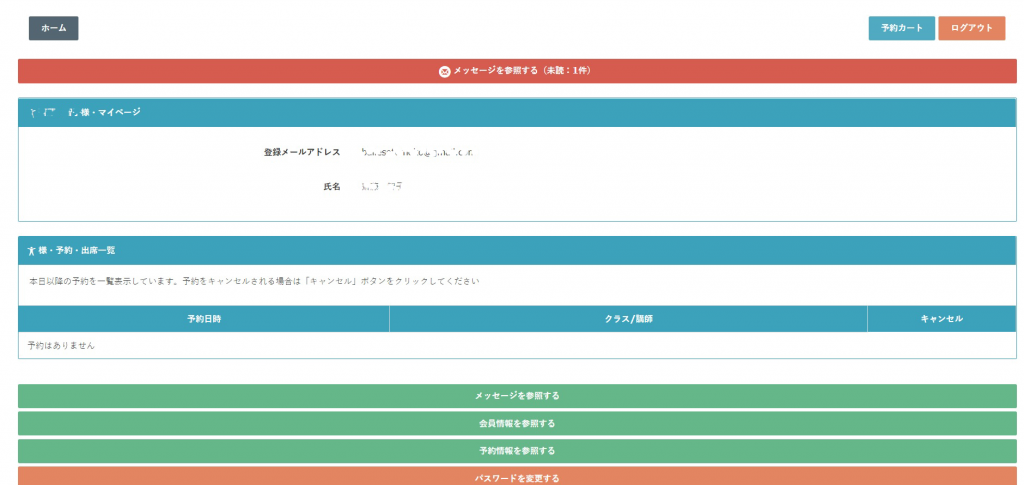Image resolution: width=1024 pixels, height=485 pixels.
Task: Click the キャンセル column header
Action: [941, 319]
